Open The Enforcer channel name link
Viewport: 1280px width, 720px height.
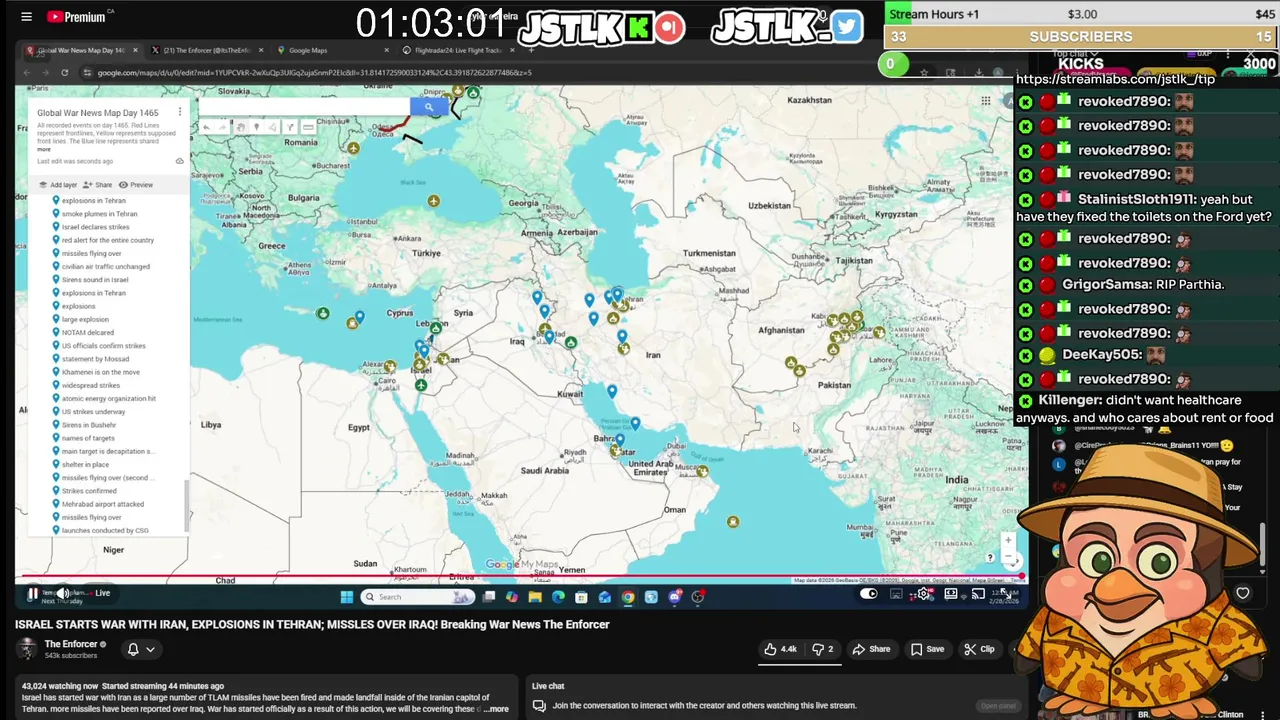(71, 644)
